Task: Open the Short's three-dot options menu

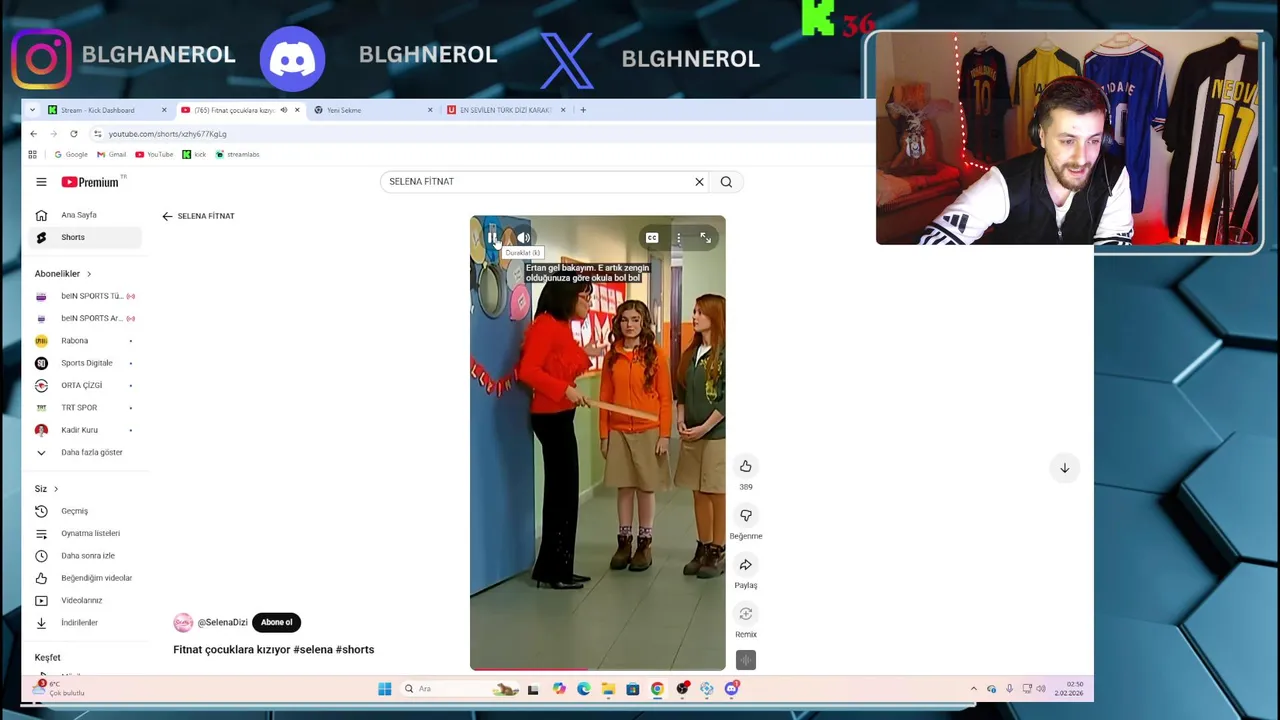Action: click(679, 238)
